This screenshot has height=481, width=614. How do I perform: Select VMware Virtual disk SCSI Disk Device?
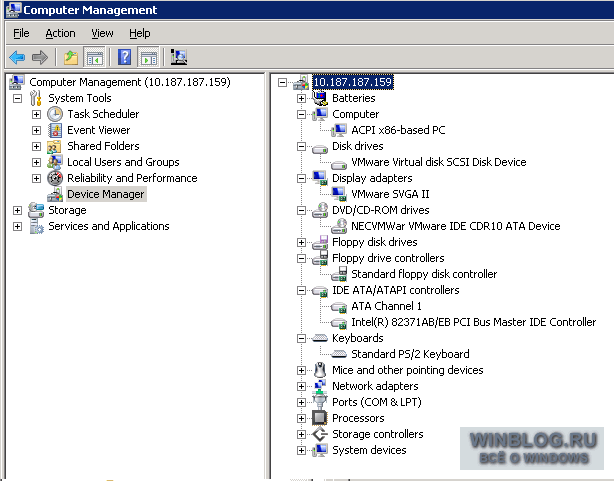pos(439,162)
